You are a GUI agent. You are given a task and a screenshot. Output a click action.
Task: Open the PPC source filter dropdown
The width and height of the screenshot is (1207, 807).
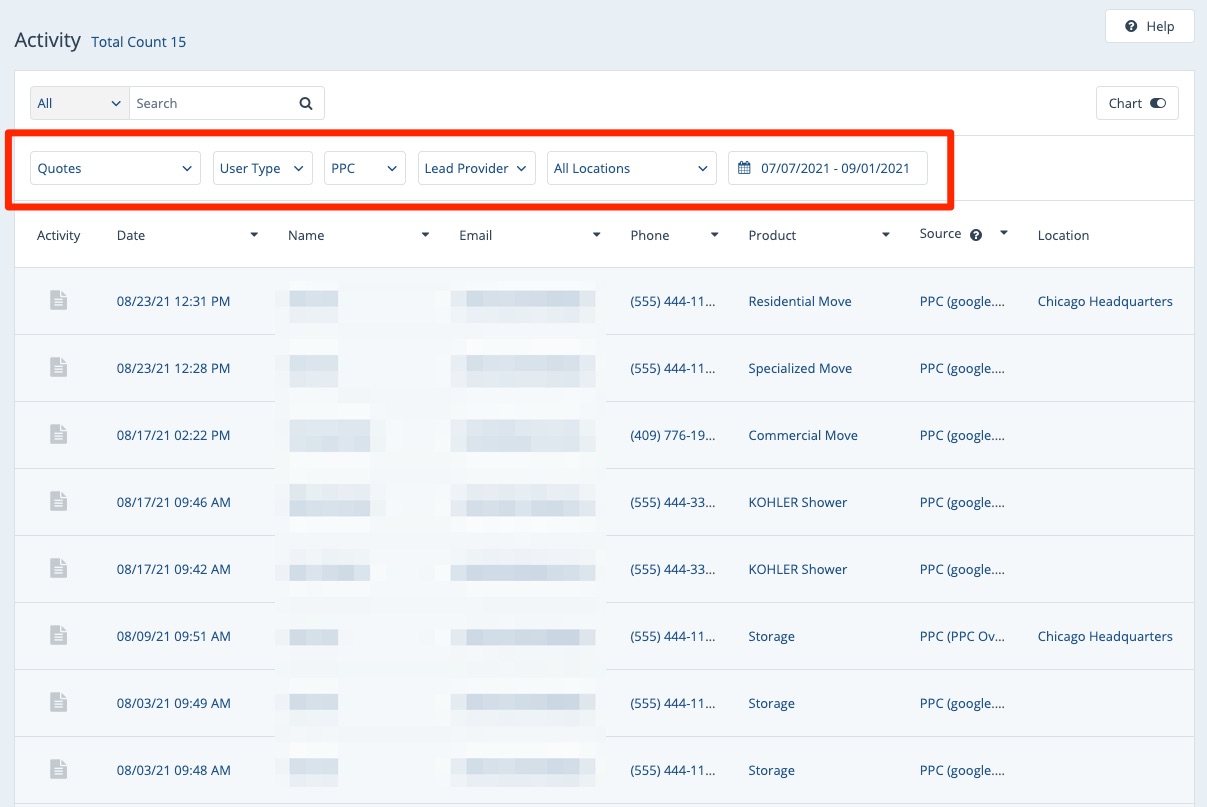click(x=364, y=168)
